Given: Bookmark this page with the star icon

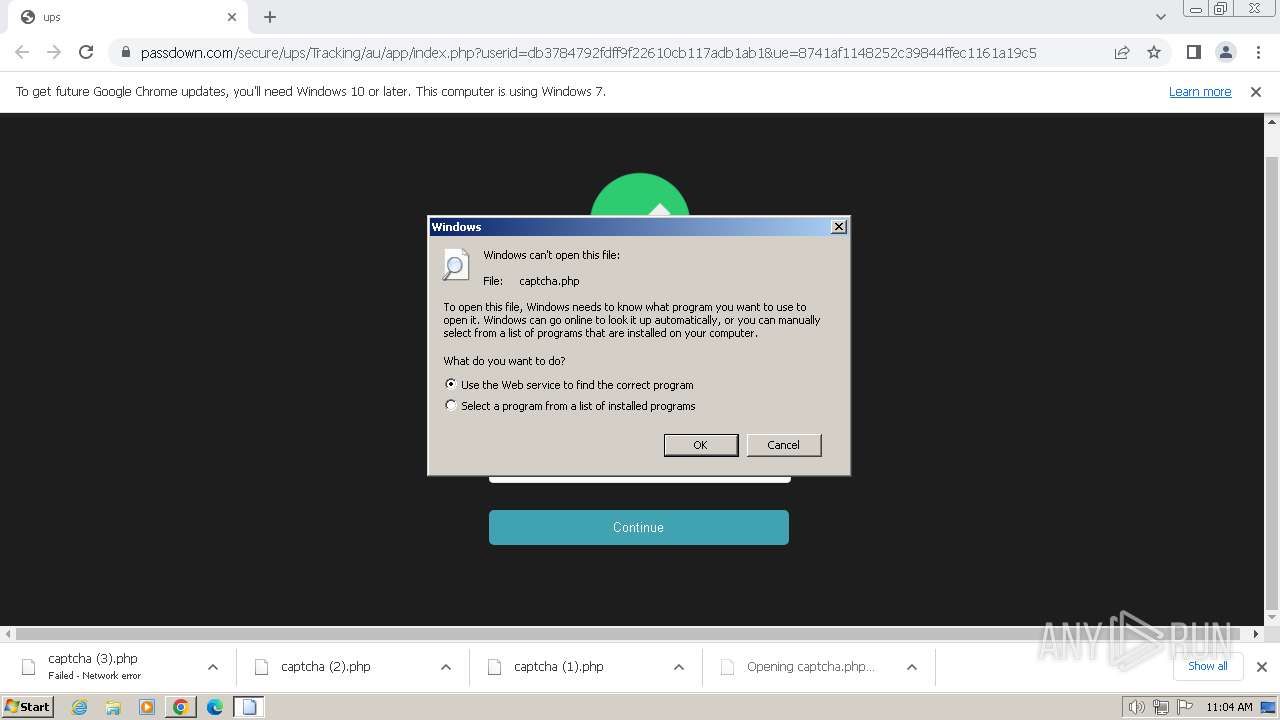Looking at the screenshot, I should tap(1154, 52).
